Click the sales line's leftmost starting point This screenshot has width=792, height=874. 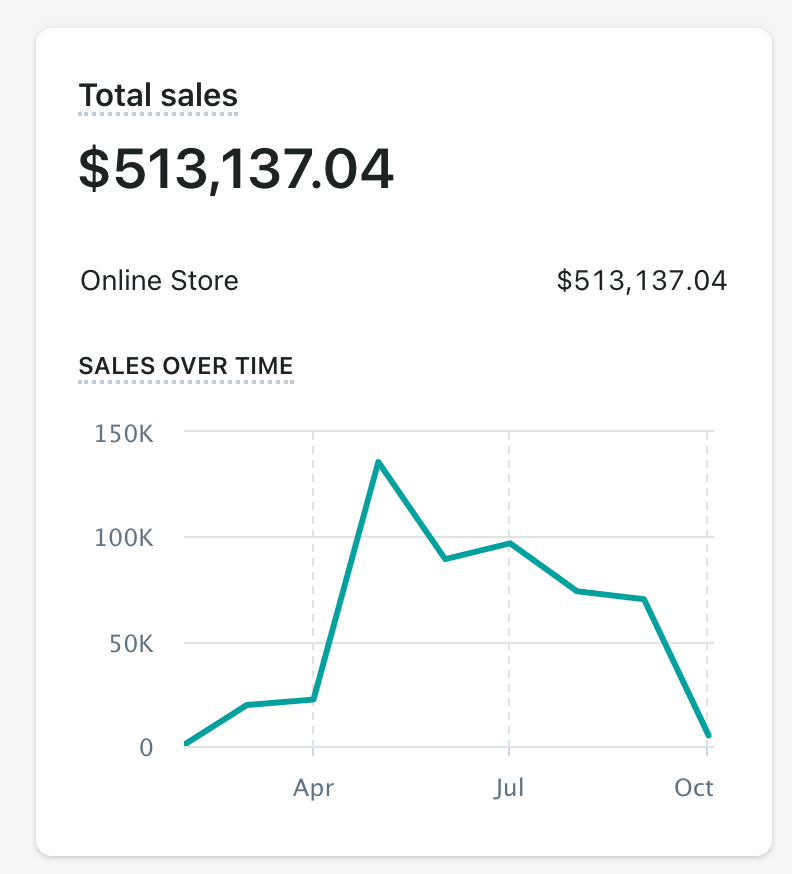186,744
